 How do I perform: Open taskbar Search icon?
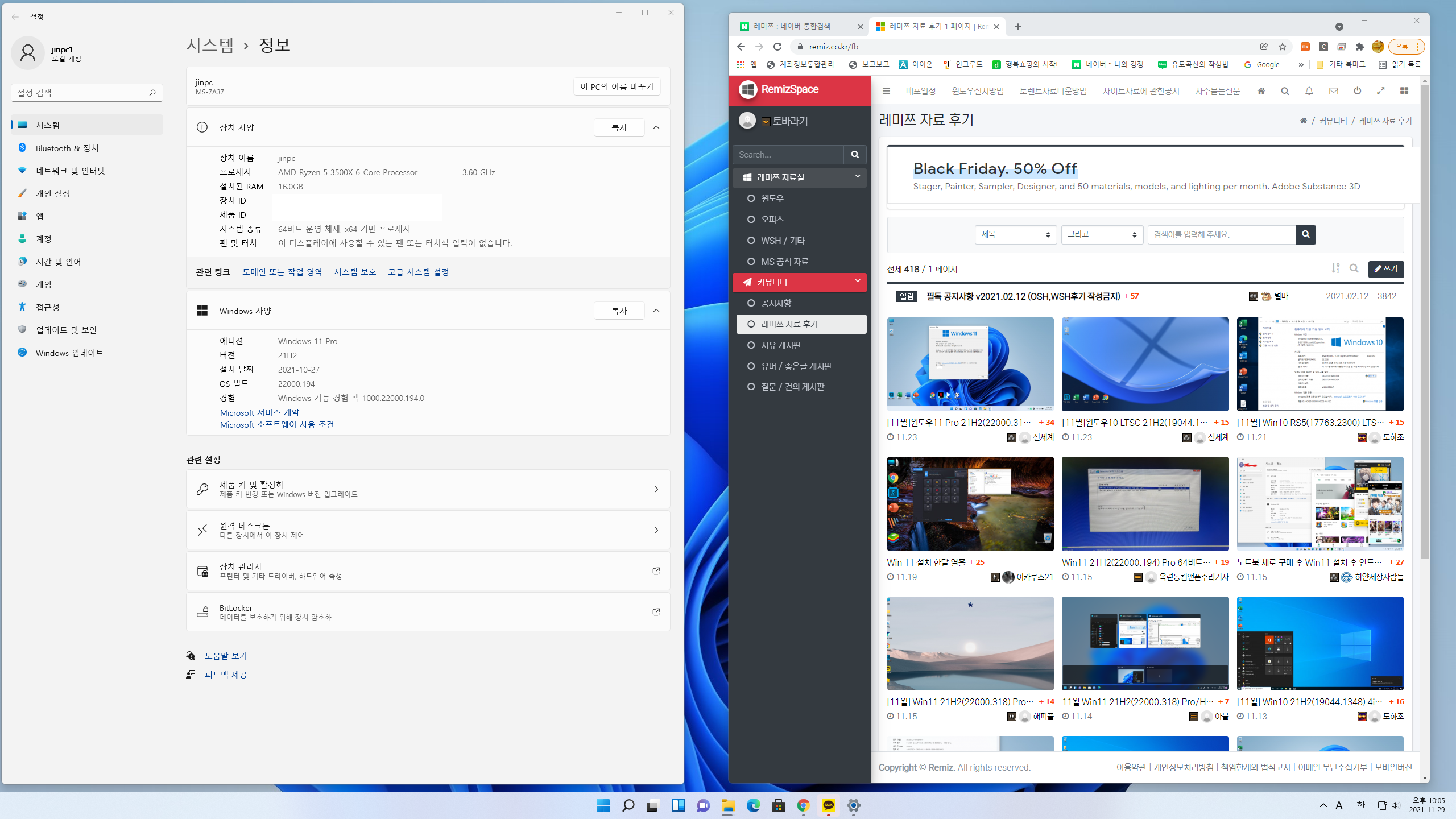pos(628,805)
